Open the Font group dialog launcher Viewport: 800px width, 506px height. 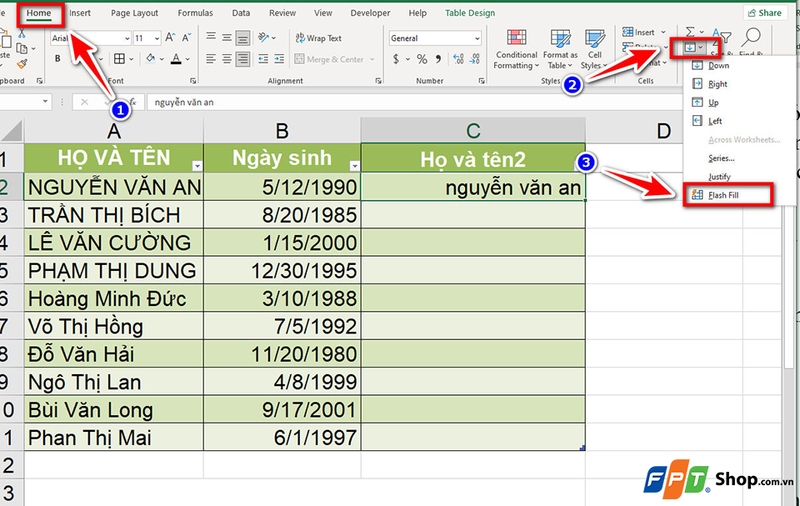tap(193, 81)
